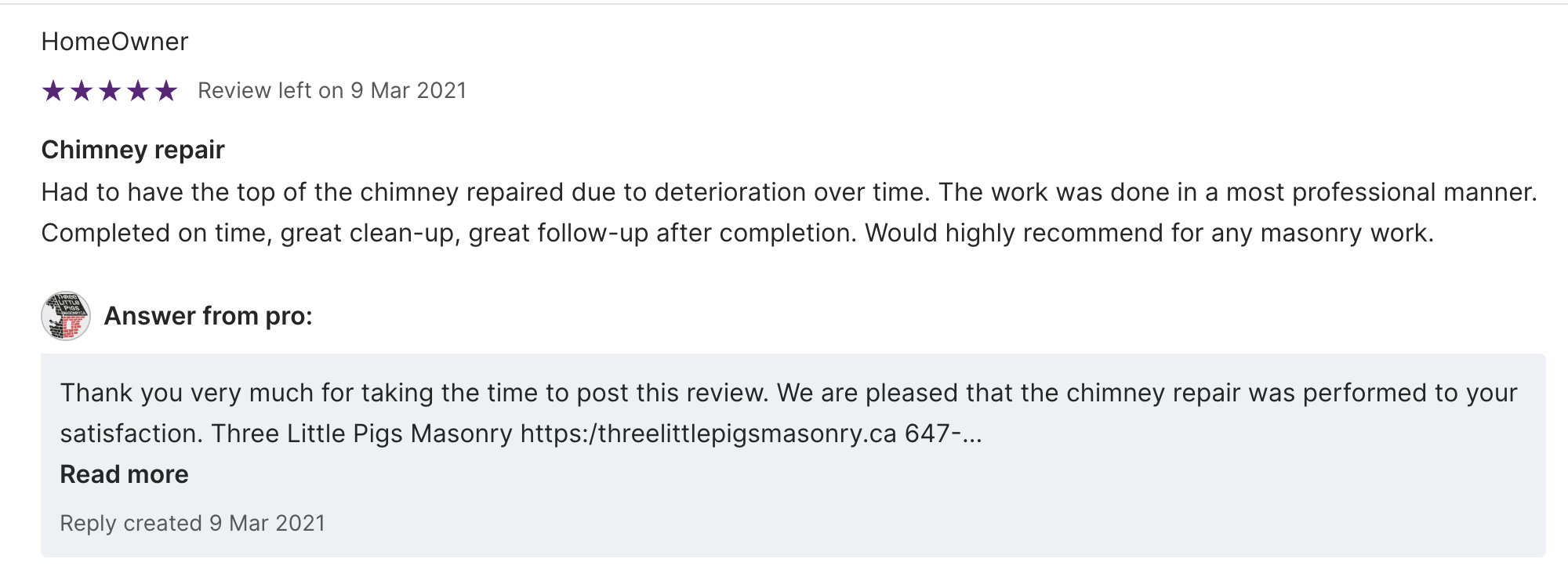Click the first purple rating star
The image size is (1568, 566).
[53, 91]
